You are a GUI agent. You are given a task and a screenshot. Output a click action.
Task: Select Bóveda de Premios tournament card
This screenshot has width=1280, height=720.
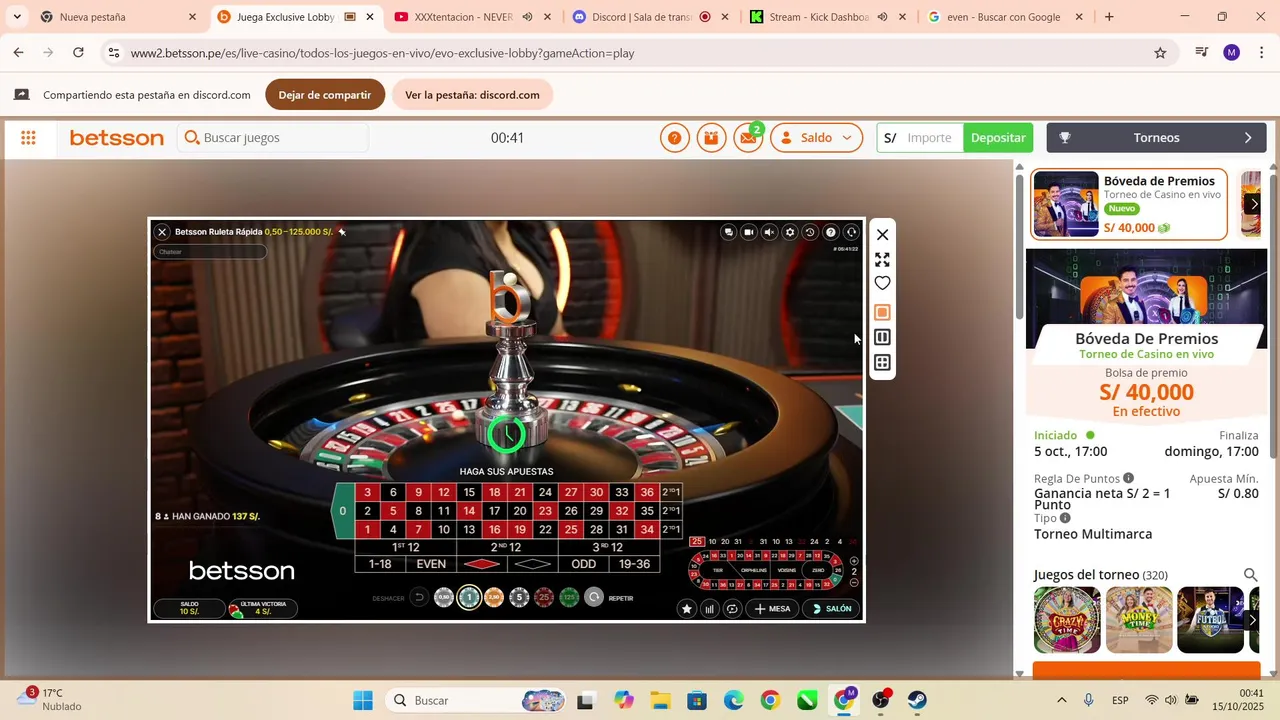tap(1129, 204)
